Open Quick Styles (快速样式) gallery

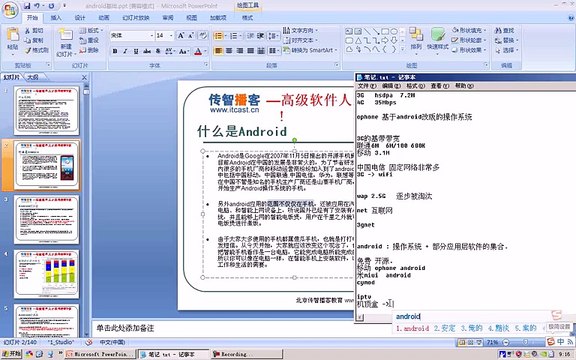438,40
